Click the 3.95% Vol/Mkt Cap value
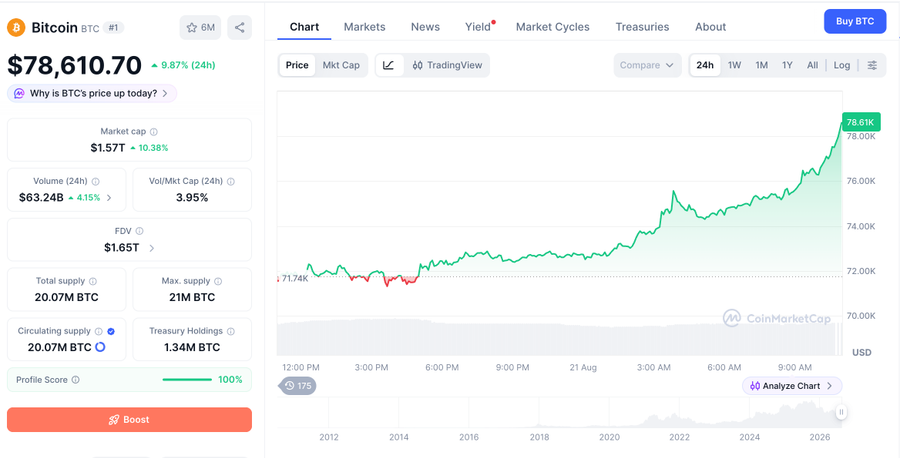 (x=192, y=198)
